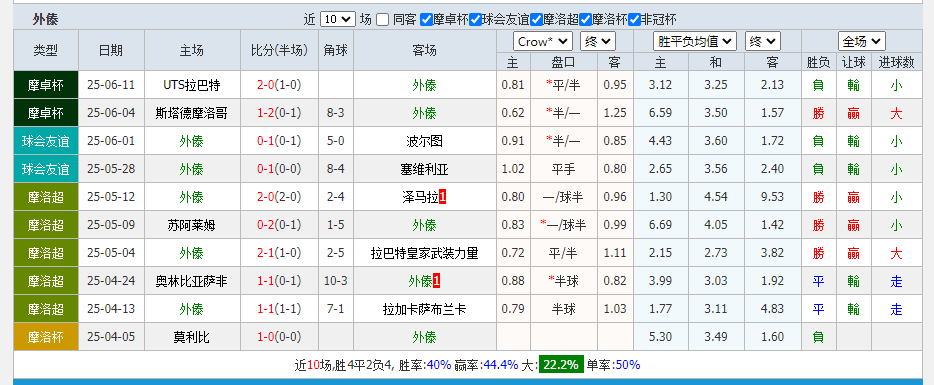Open the 泽马拉 team link
934x385 pixels.
(x=421, y=197)
